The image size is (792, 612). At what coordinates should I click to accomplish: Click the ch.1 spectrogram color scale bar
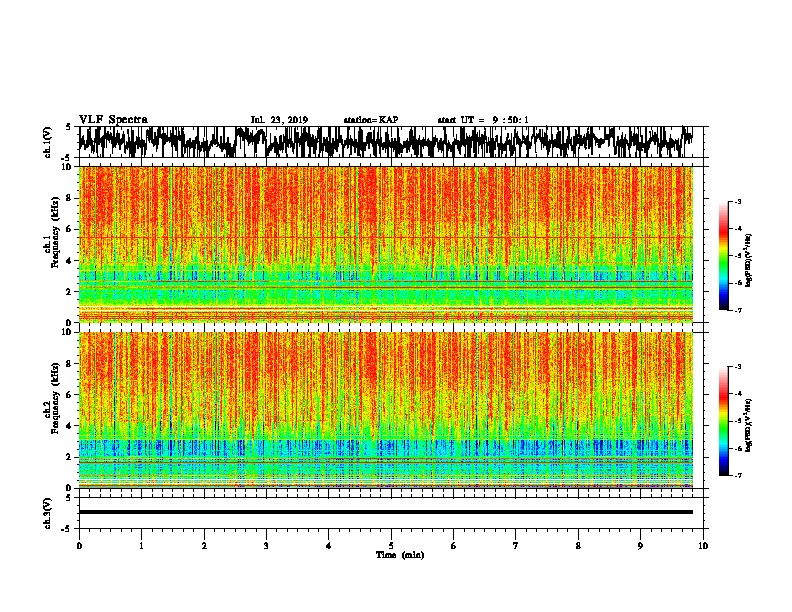click(723, 256)
